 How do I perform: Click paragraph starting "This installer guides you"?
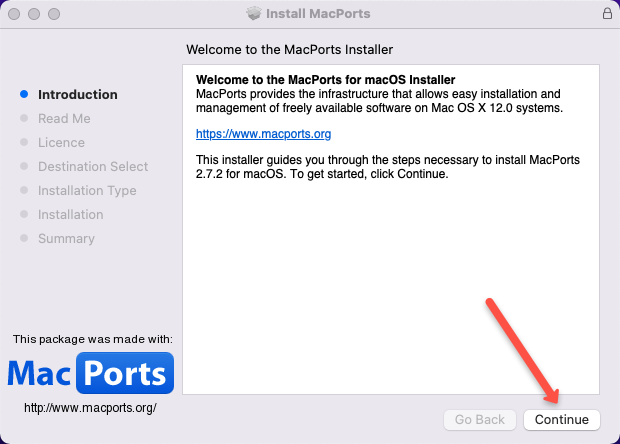click(388, 167)
